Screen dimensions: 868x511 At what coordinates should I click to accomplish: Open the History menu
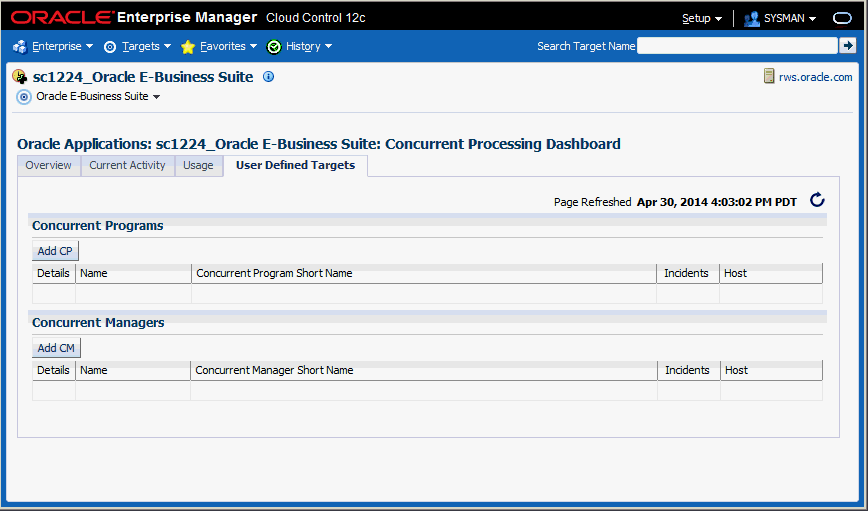[x=309, y=47]
